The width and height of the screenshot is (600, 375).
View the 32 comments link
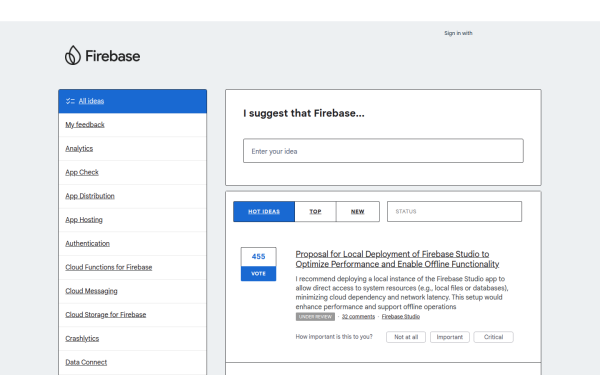[x=358, y=316]
